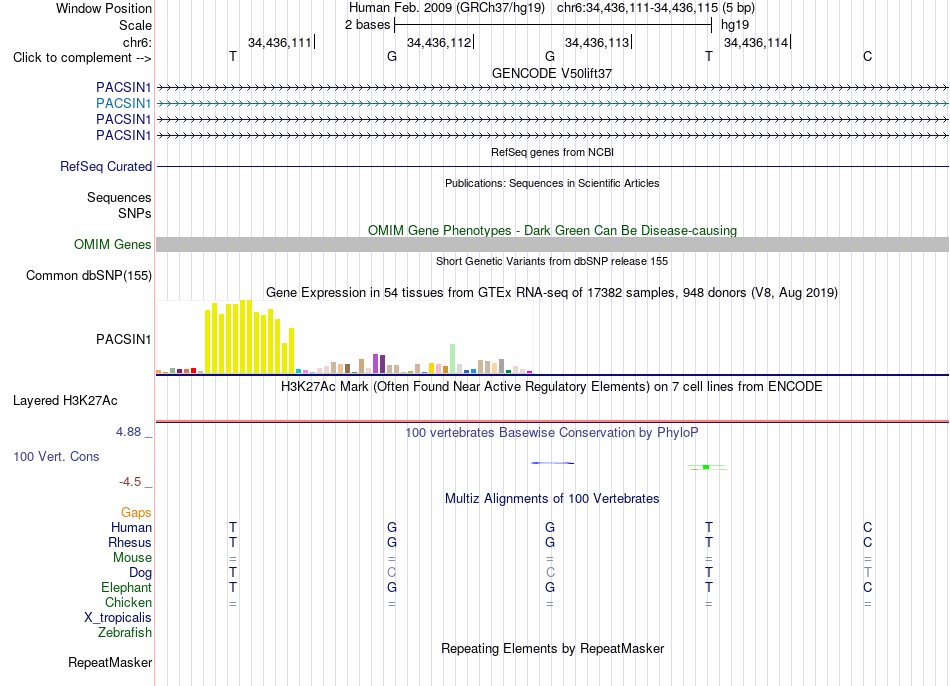Open Multiz Alignments of 100 Vertebrates title

[x=552, y=499]
